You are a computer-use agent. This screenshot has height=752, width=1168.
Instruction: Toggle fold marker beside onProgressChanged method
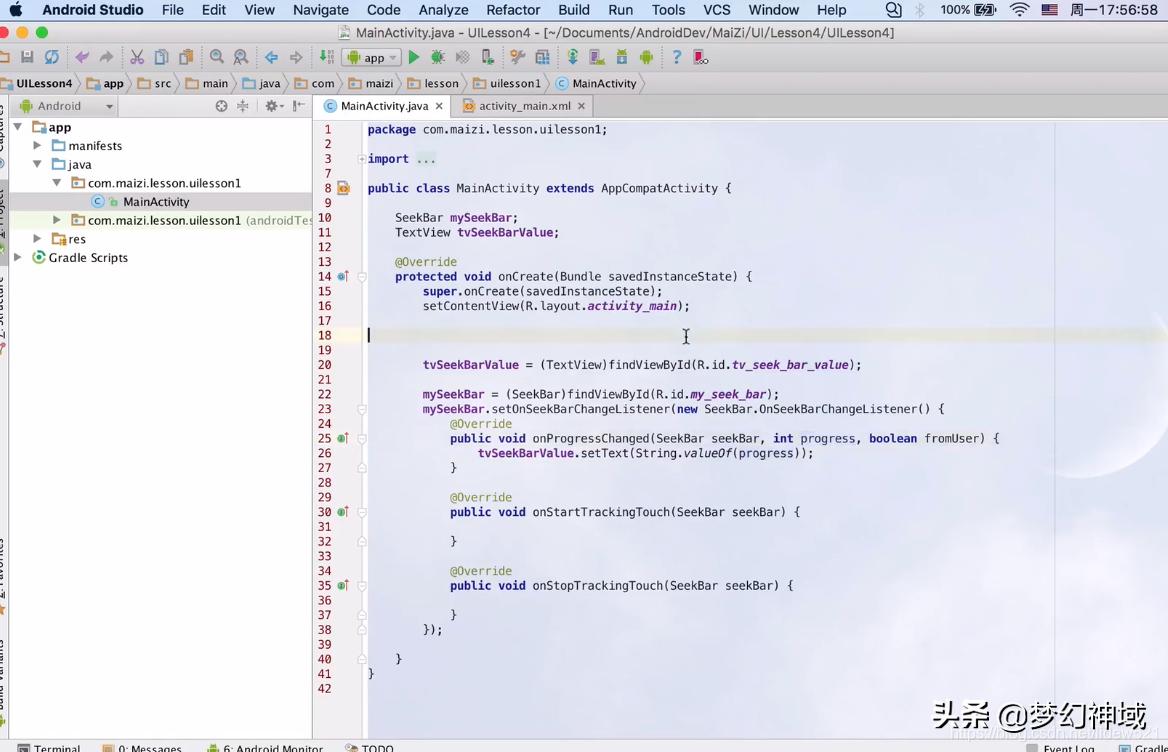click(362, 439)
